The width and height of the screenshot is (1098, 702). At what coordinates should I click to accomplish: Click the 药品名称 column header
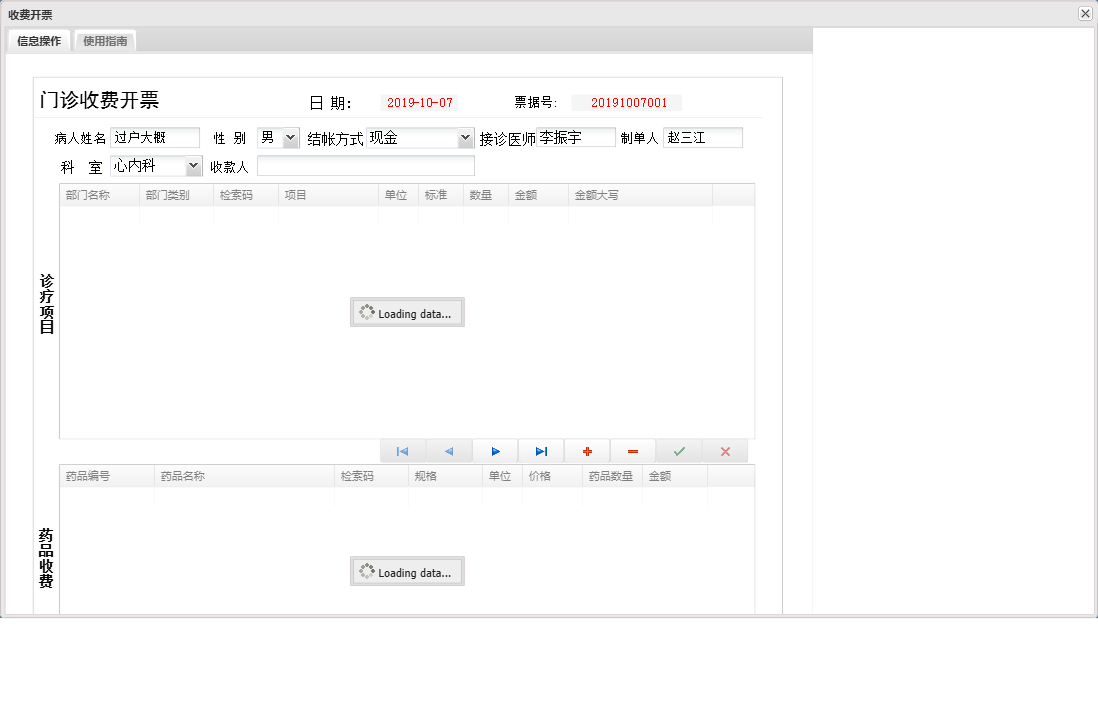(244, 476)
